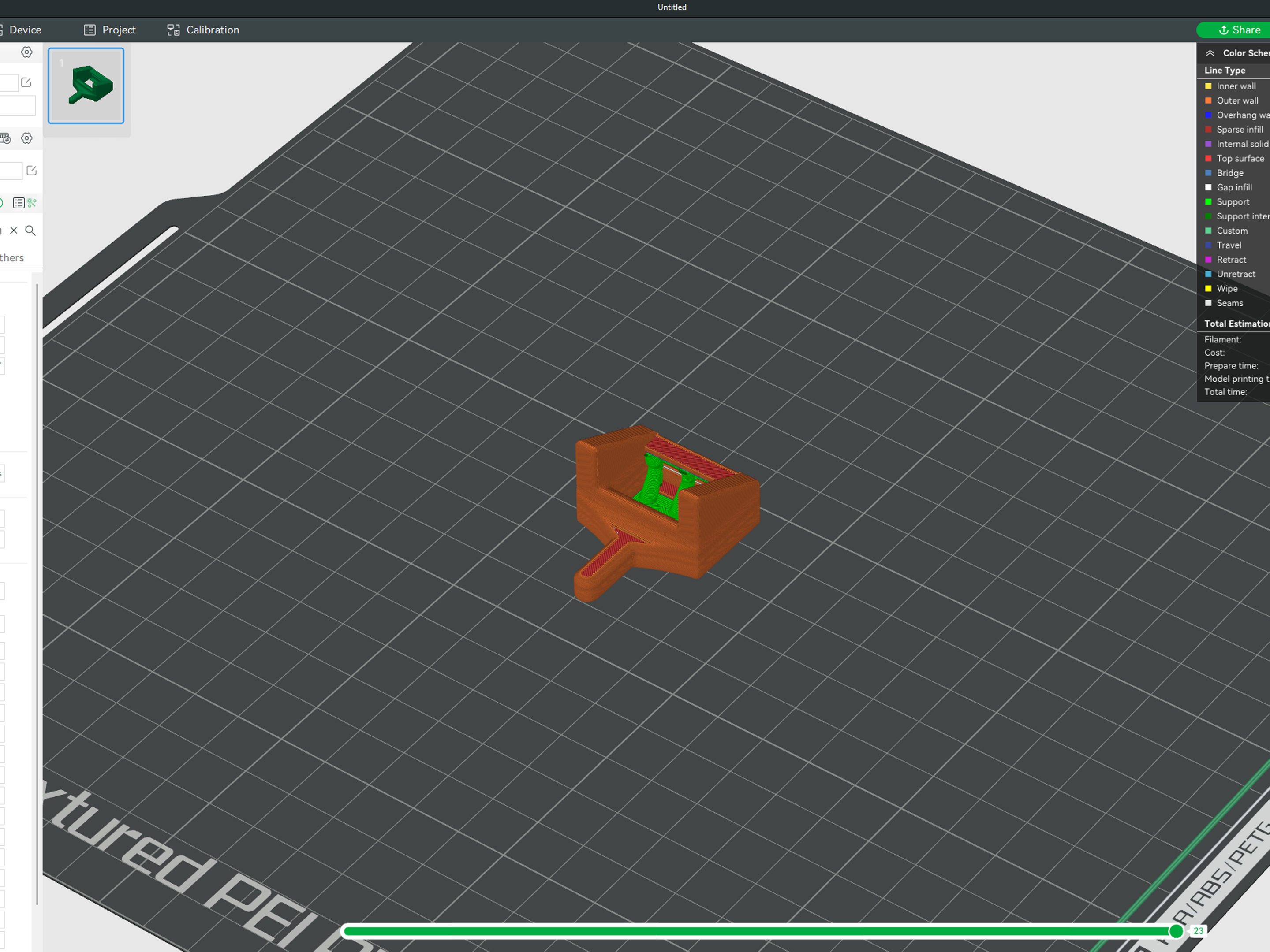Image resolution: width=1270 pixels, height=952 pixels.
Task: Open printer settings gear at top
Action: (26, 52)
